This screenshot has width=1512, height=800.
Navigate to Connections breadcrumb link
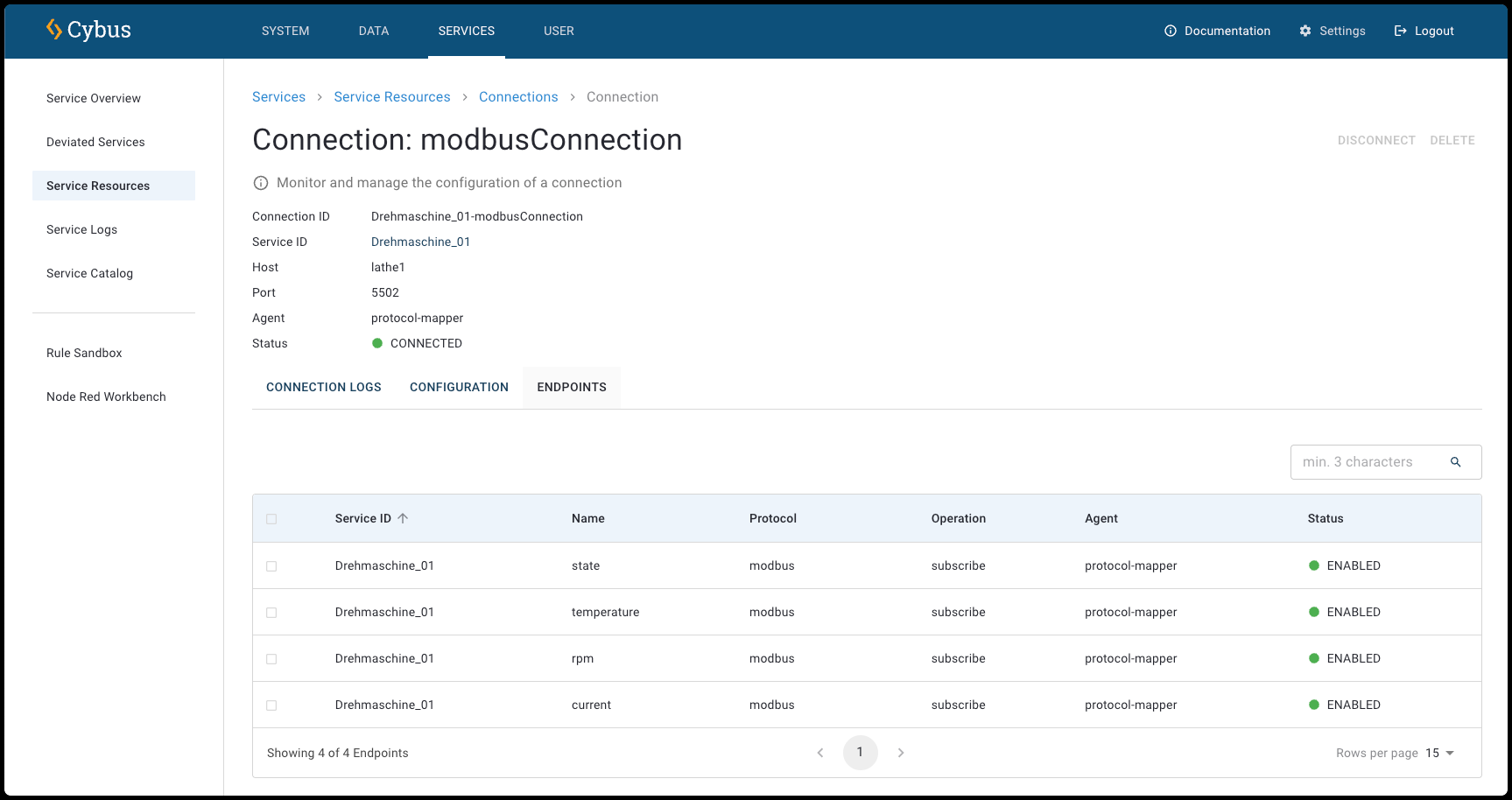518,97
